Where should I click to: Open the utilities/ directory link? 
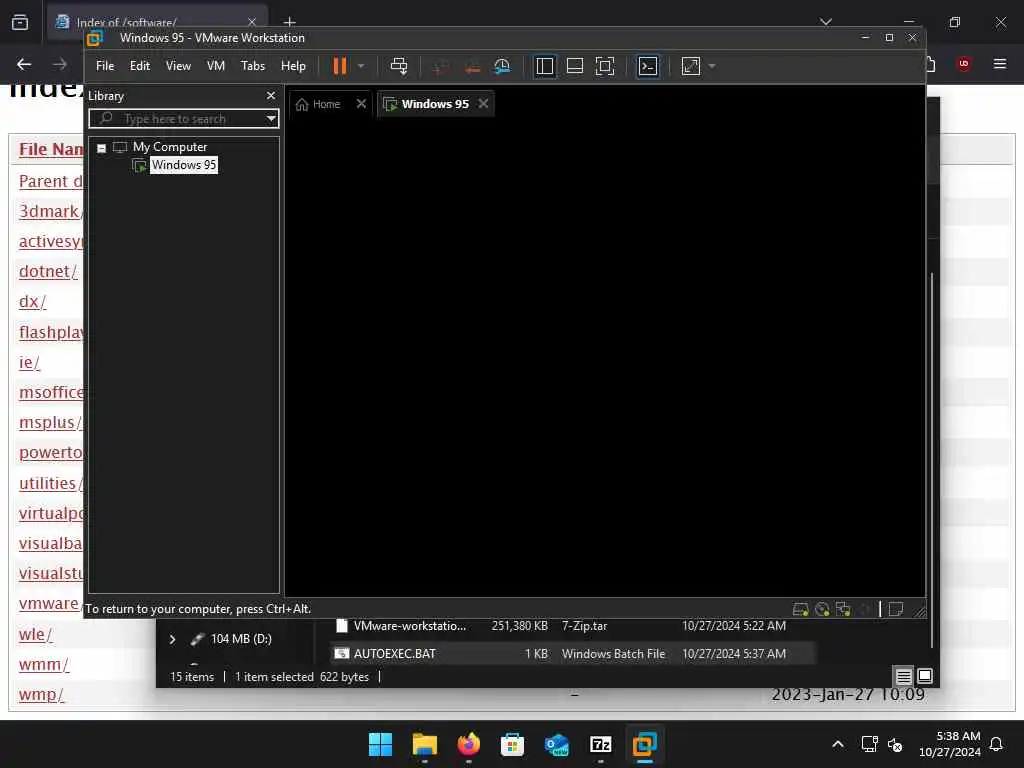tap(51, 483)
